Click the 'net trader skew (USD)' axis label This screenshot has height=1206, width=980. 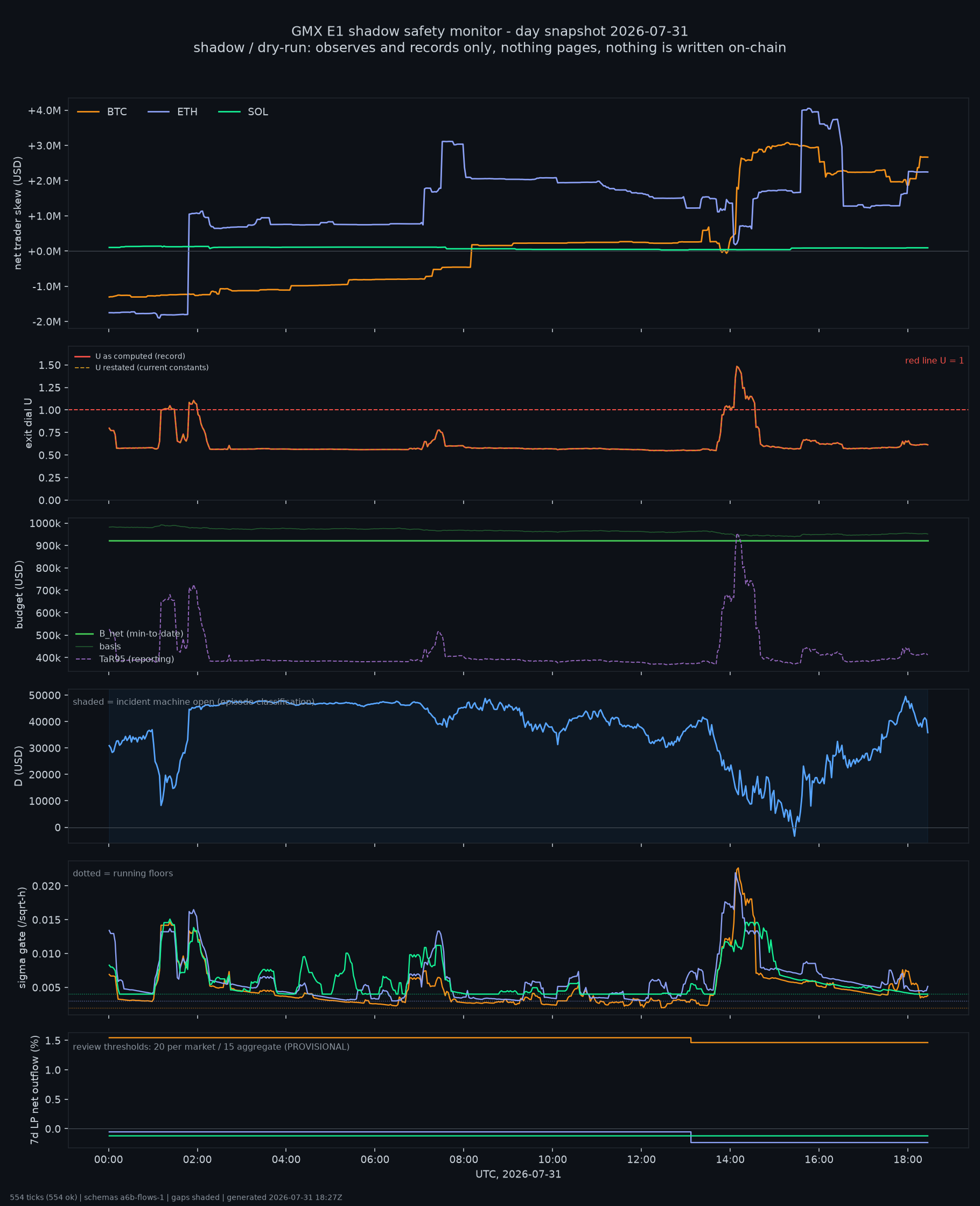pyautogui.click(x=17, y=213)
